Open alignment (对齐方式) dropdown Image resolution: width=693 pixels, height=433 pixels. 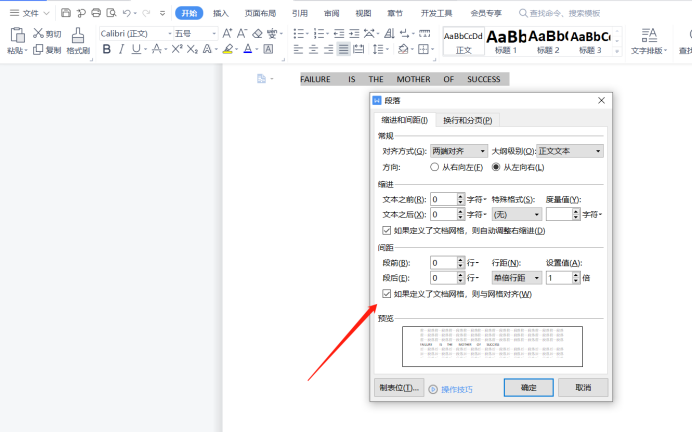tap(459, 151)
